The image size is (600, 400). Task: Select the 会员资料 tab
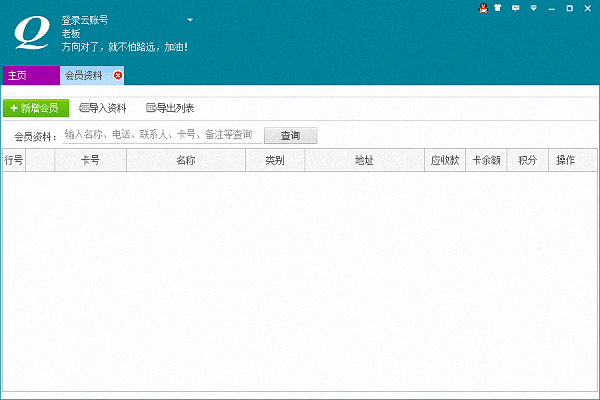click(83, 75)
